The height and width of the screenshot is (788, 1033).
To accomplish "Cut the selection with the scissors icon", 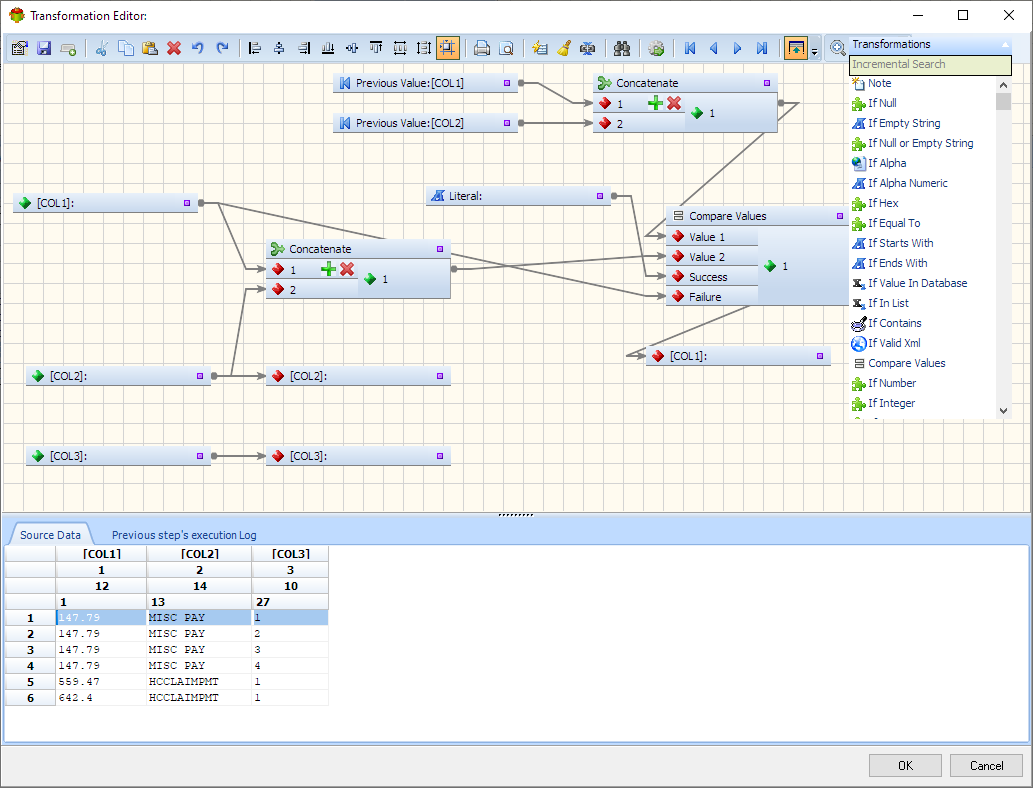I will pyautogui.click(x=101, y=48).
